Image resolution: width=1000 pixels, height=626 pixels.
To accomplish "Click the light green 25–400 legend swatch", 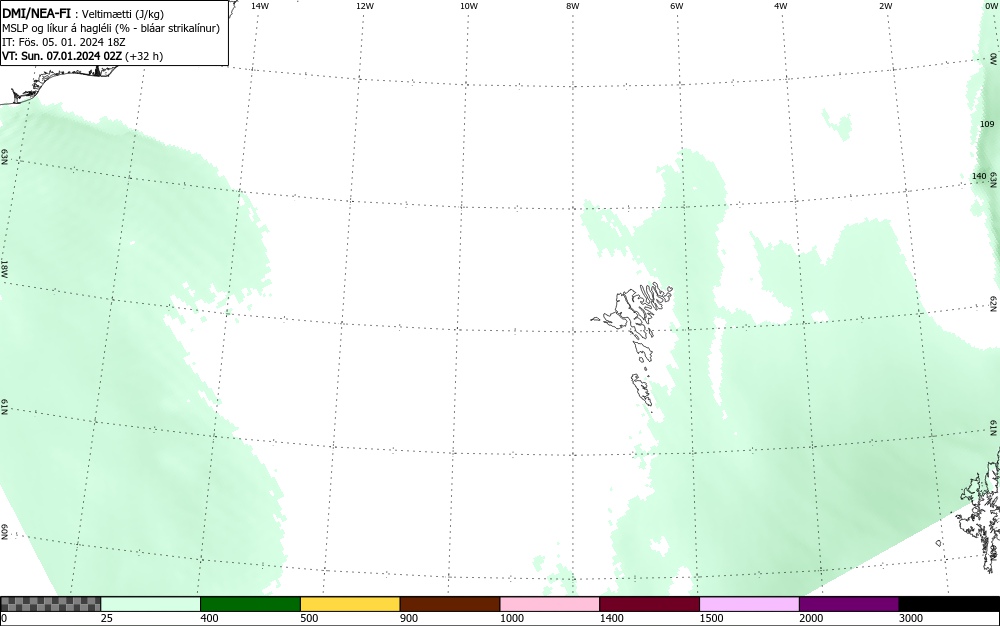I will point(151,604).
